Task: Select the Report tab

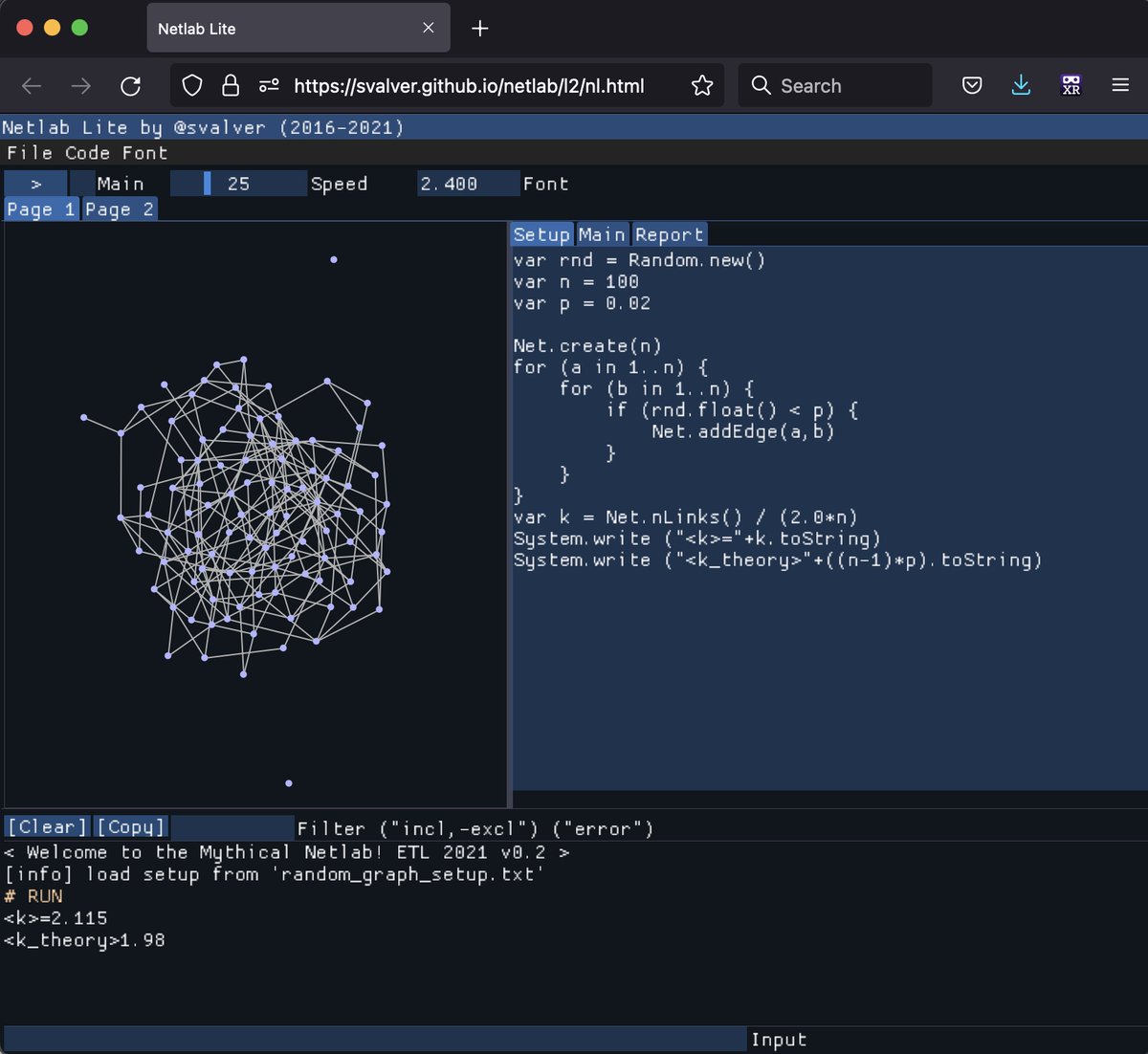Action: point(670,234)
